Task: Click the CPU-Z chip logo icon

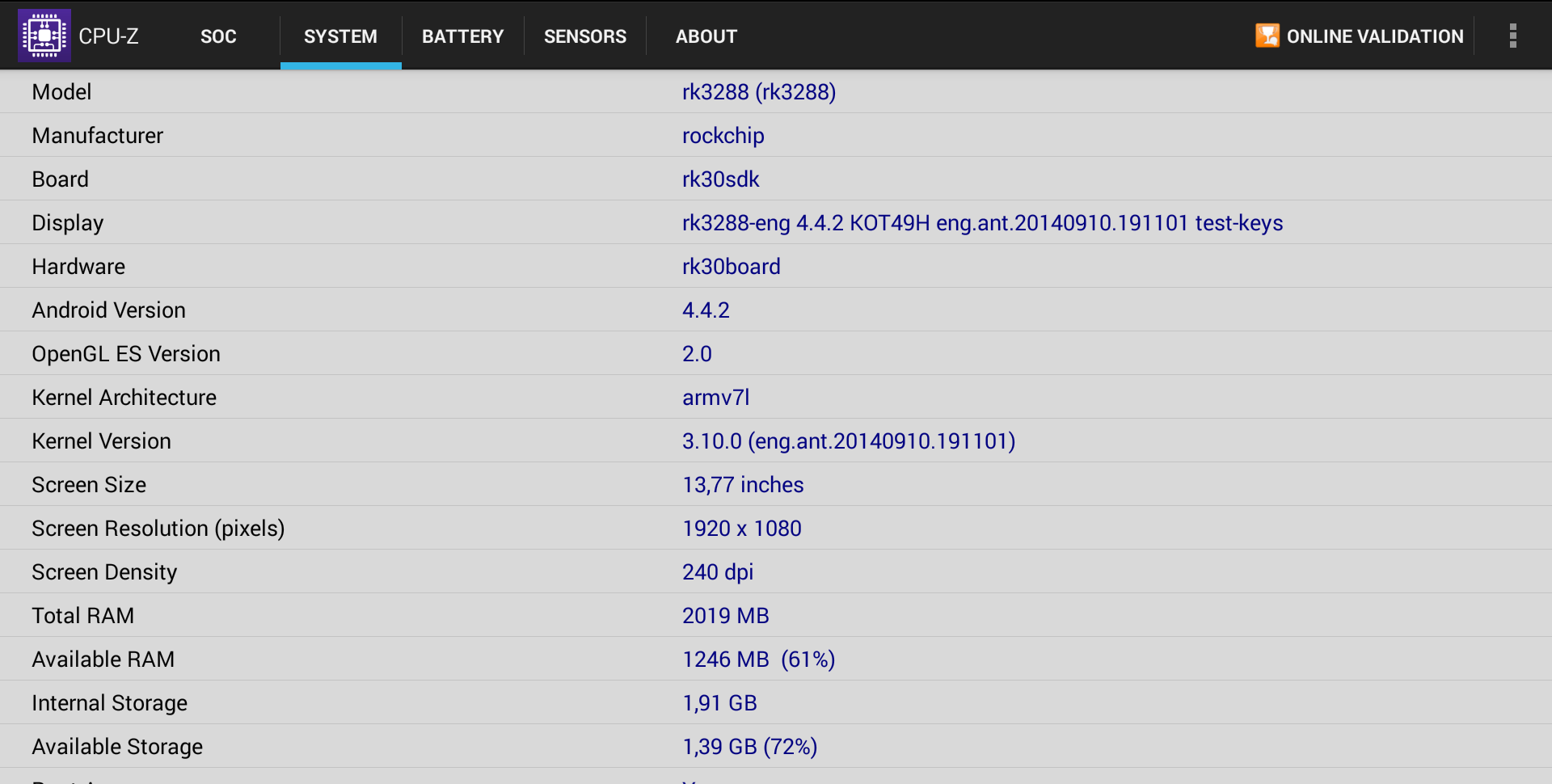Action: (x=44, y=36)
